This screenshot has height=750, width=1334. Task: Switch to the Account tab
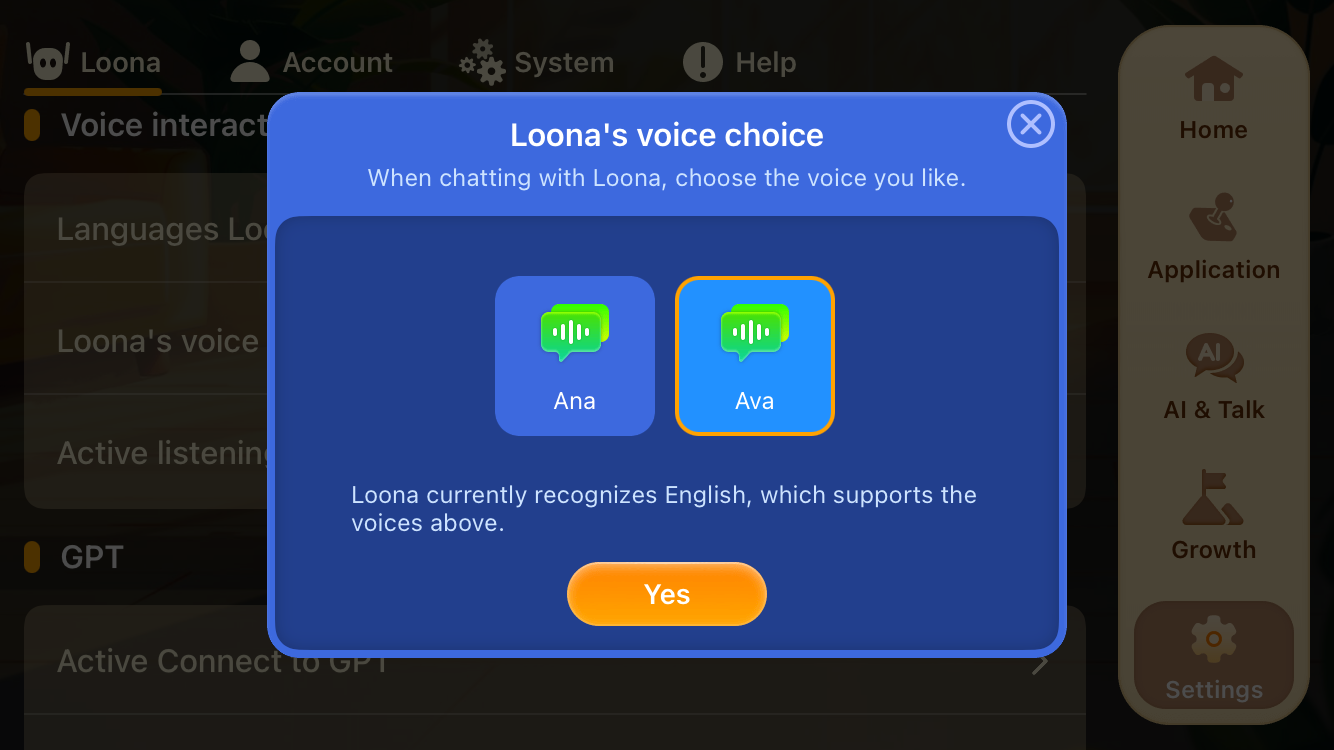(x=312, y=63)
